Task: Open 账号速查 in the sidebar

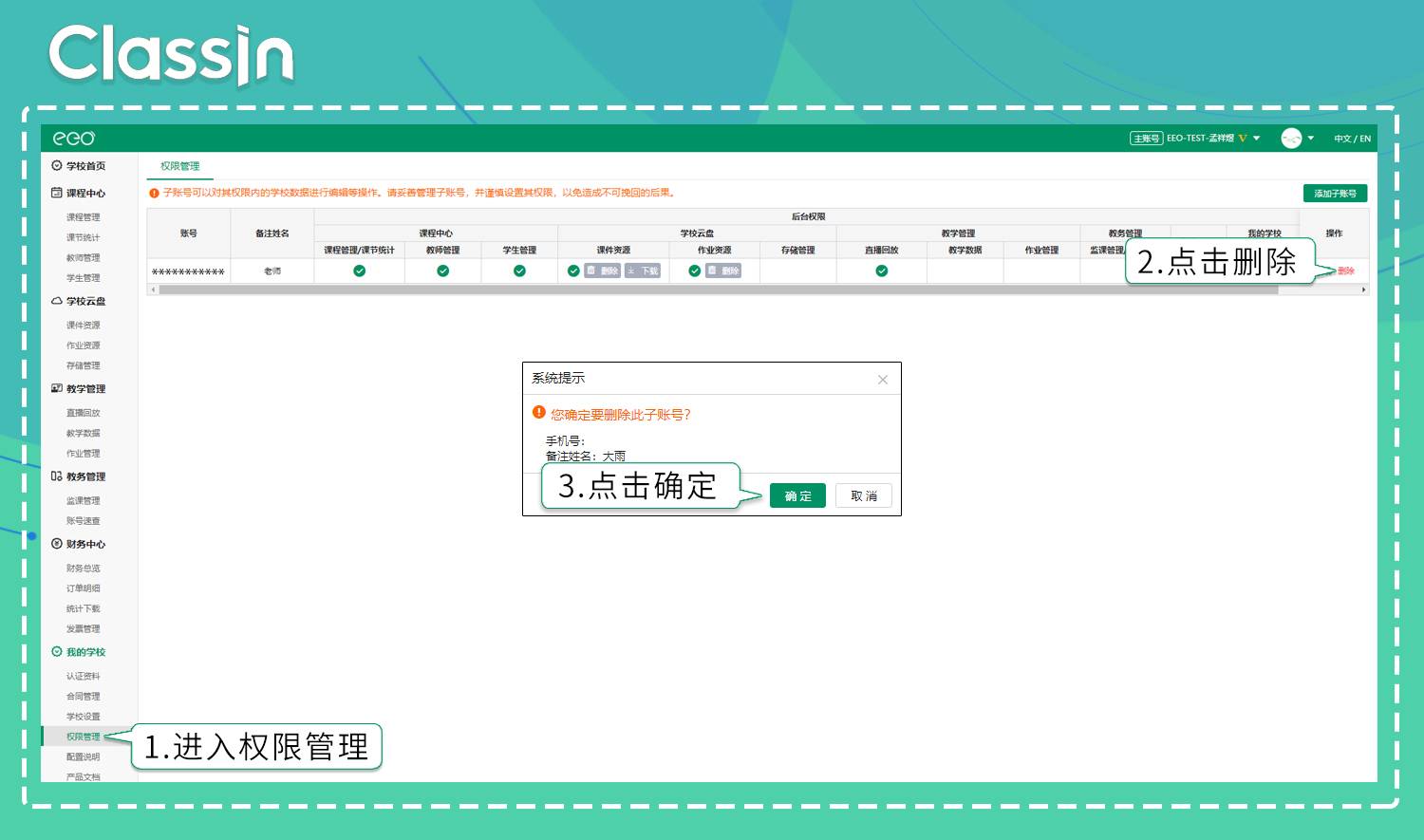Action: coord(84,521)
